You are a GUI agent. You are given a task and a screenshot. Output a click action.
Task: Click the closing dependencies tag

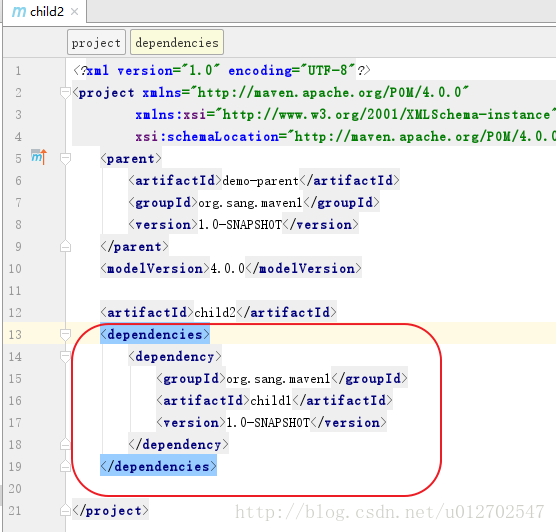[158, 466]
